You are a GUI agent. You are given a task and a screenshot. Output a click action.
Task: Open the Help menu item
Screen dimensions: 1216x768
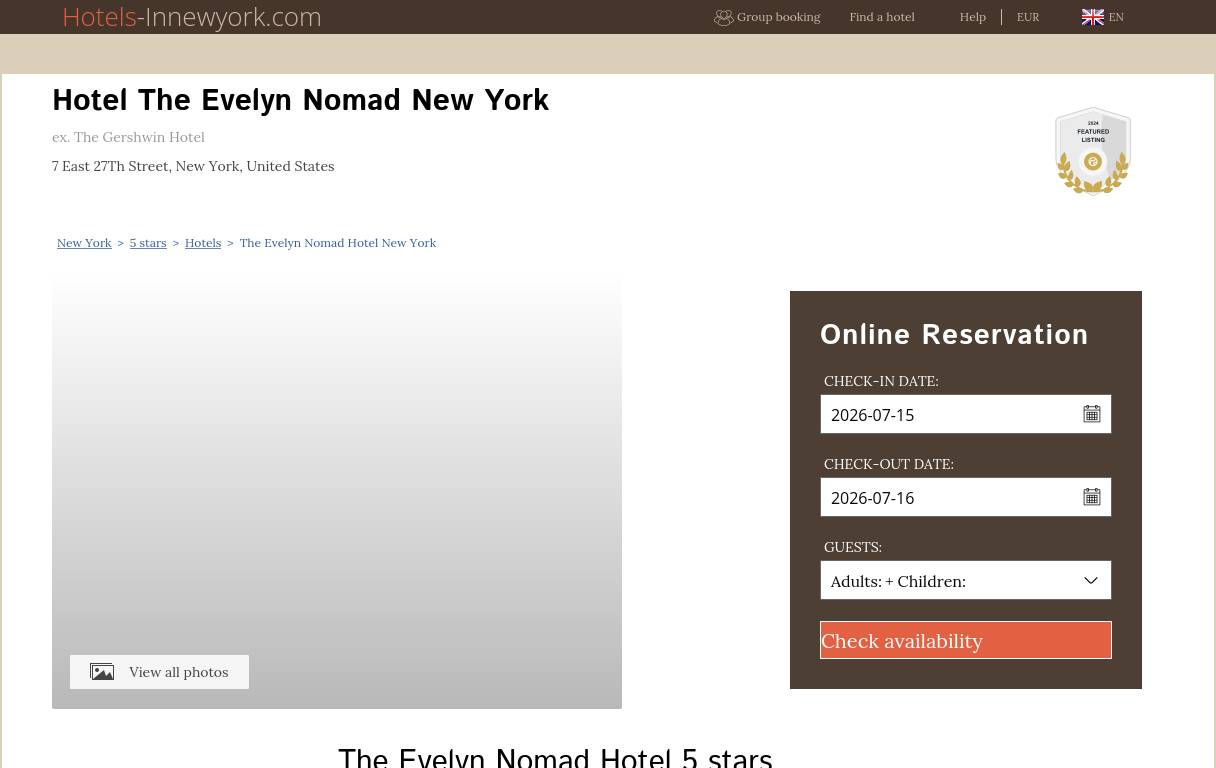(x=972, y=17)
